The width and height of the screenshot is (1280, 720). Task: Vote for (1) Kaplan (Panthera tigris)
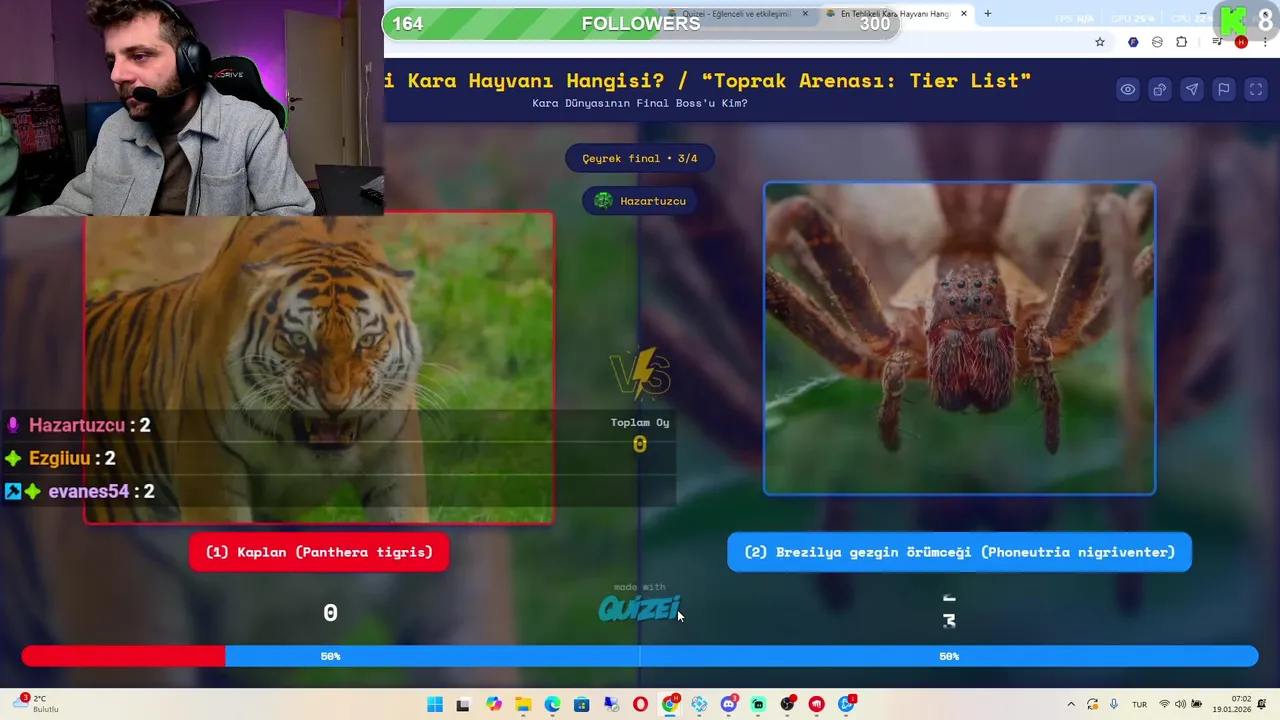(x=319, y=552)
